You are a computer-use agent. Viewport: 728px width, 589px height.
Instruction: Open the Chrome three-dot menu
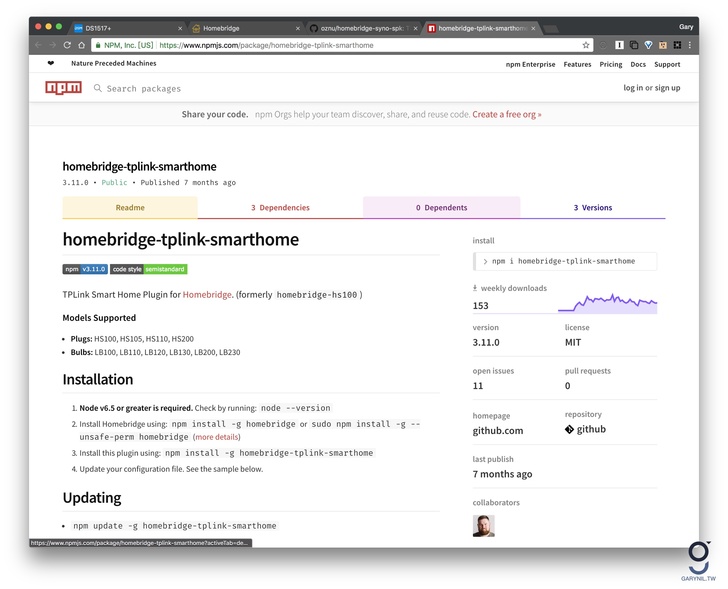tap(690, 45)
